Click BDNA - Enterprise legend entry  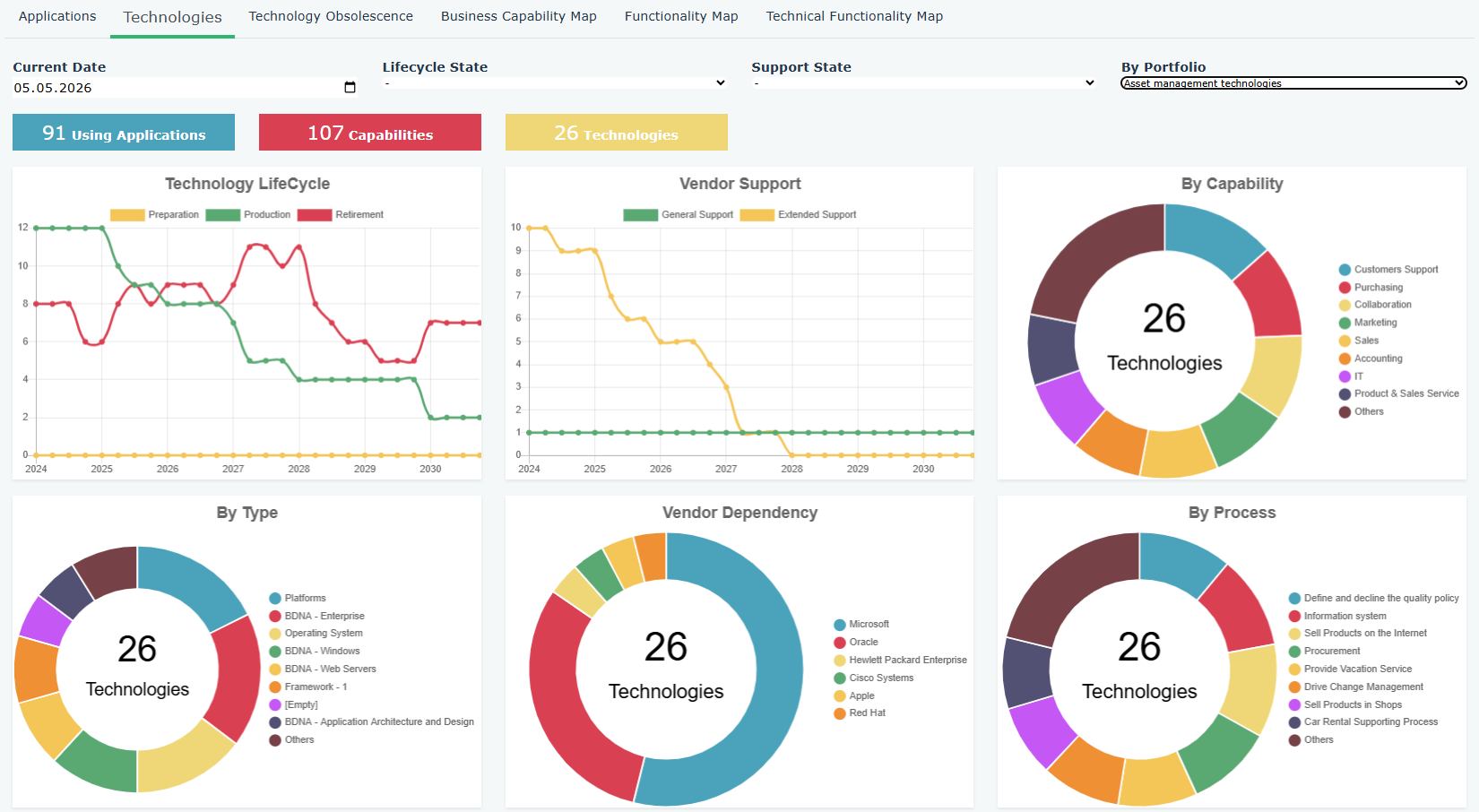pos(317,616)
